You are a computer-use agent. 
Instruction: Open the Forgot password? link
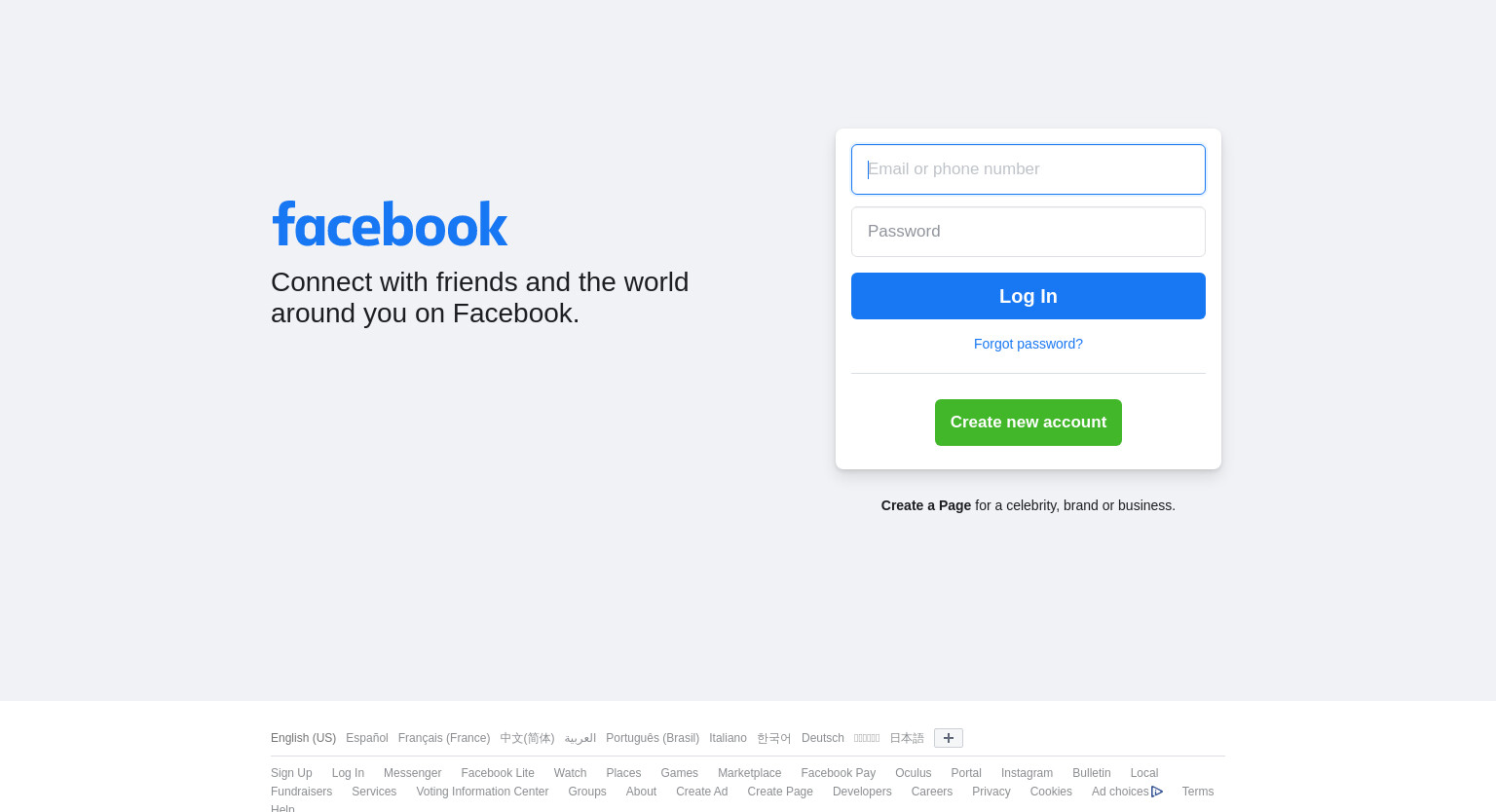pos(1028,344)
